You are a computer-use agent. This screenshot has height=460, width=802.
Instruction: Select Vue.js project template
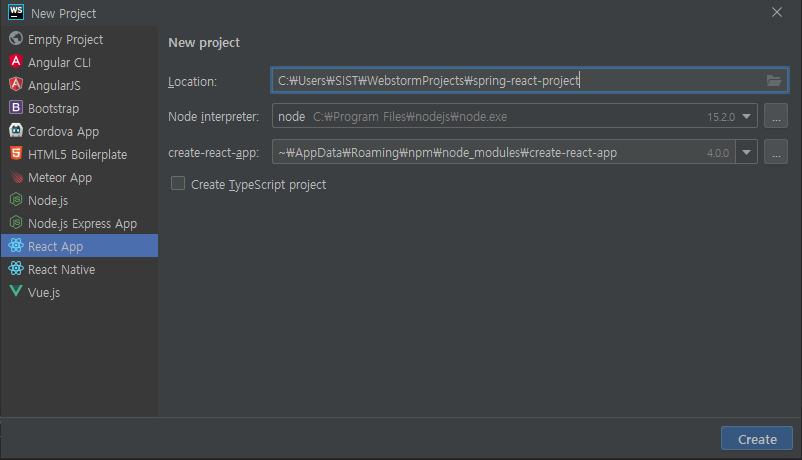click(x=79, y=292)
